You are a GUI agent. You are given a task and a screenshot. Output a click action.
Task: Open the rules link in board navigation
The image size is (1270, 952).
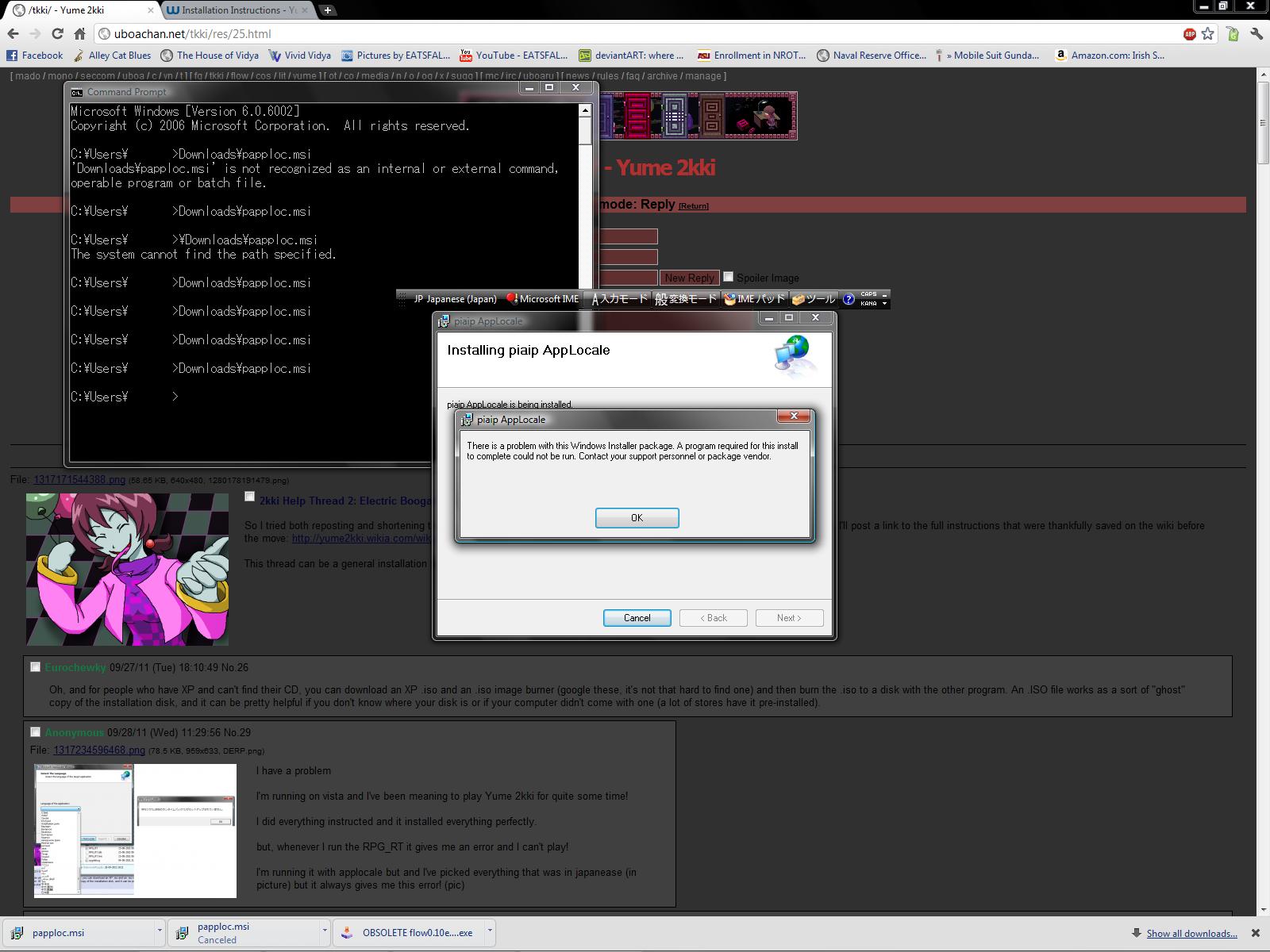coord(608,76)
